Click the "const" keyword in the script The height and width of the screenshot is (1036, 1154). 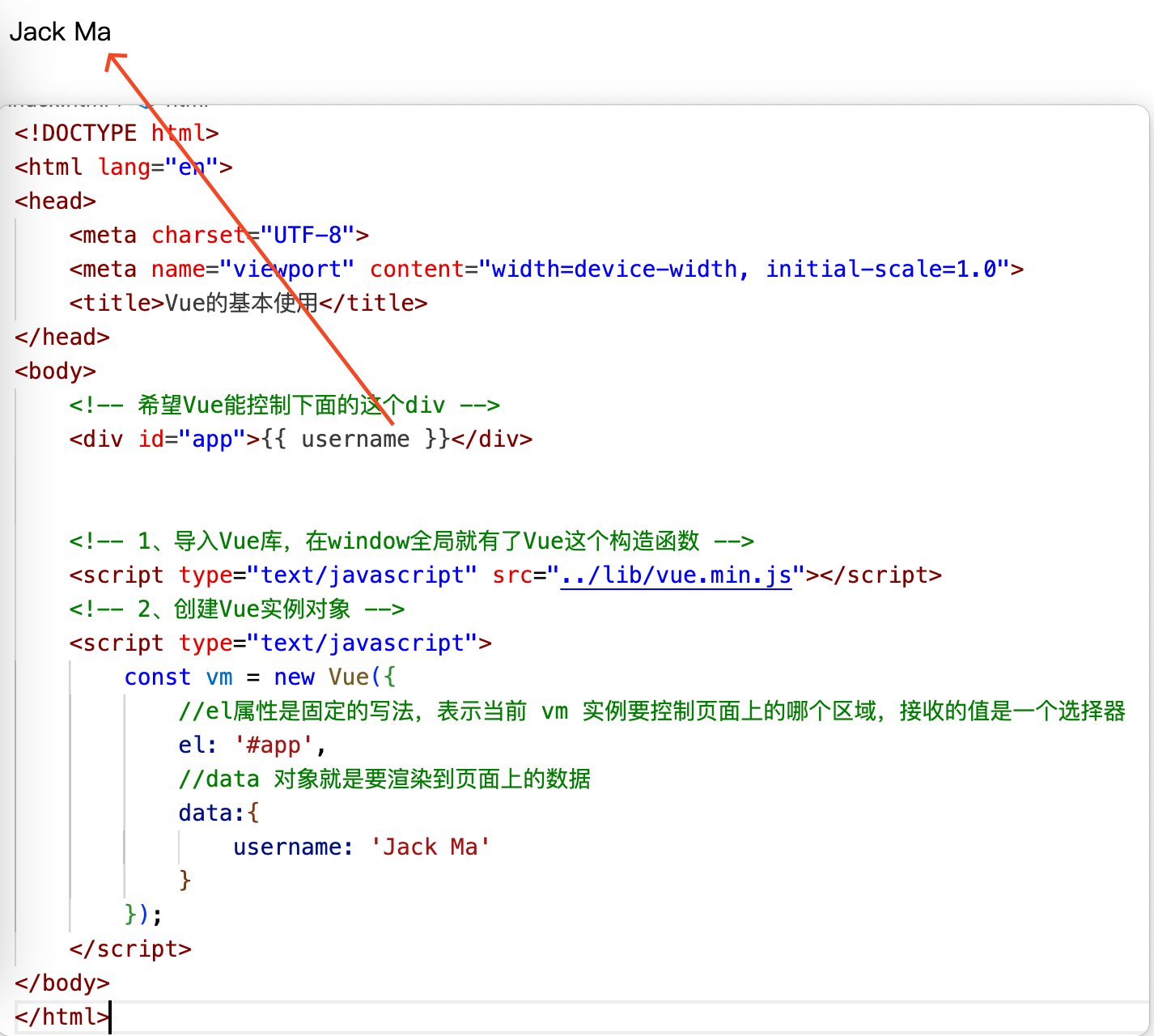[x=157, y=677]
